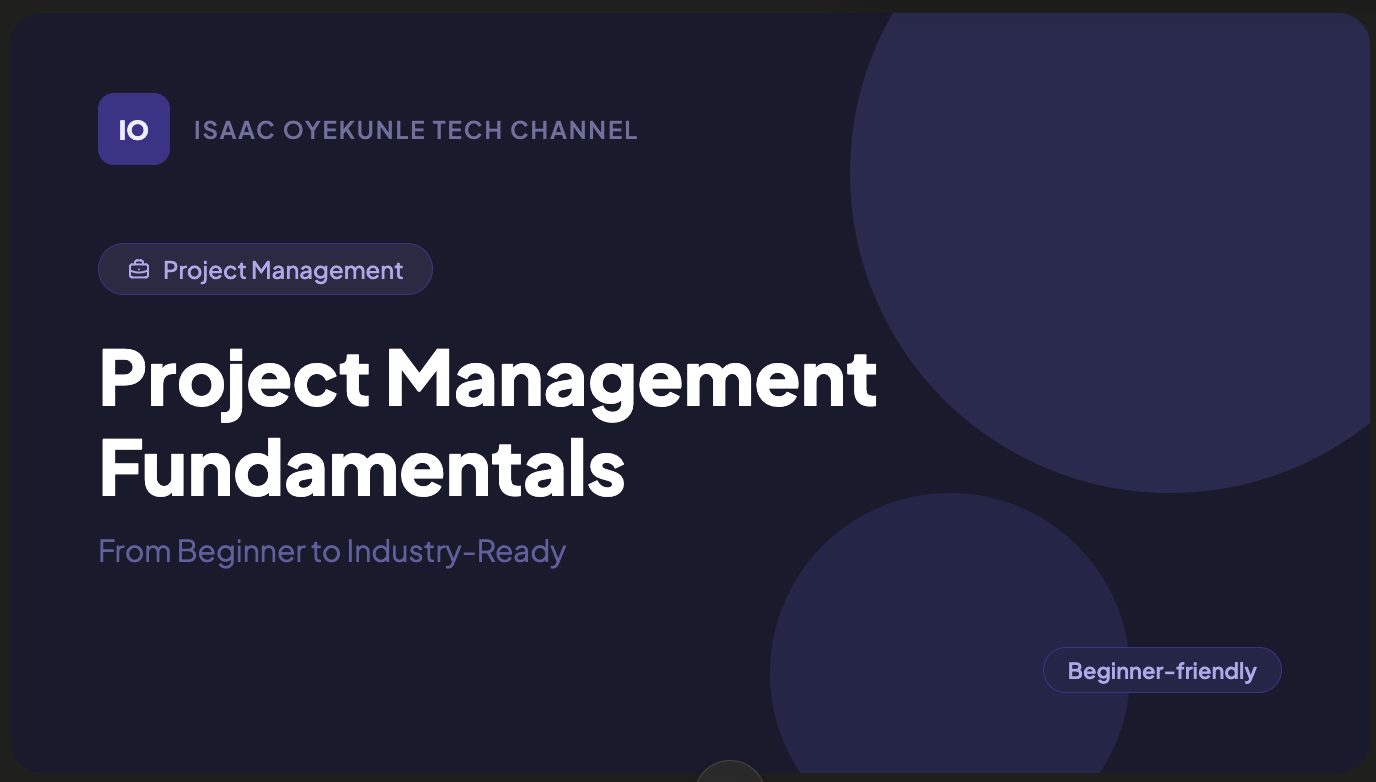Select the Project Management category pill
The width and height of the screenshot is (1376, 782).
(265, 269)
